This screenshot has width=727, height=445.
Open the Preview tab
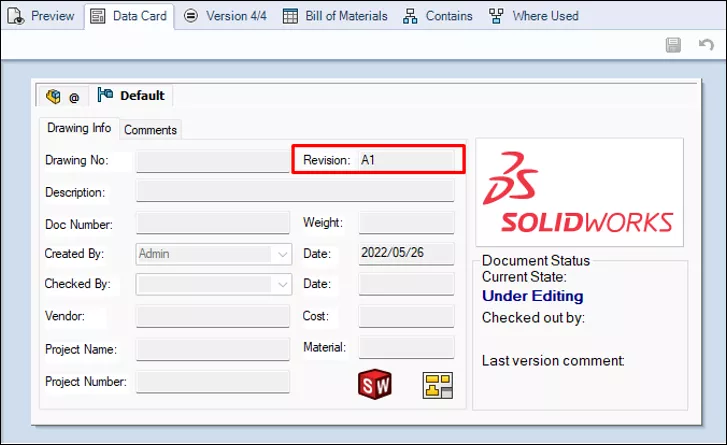pyautogui.click(x=41, y=16)
